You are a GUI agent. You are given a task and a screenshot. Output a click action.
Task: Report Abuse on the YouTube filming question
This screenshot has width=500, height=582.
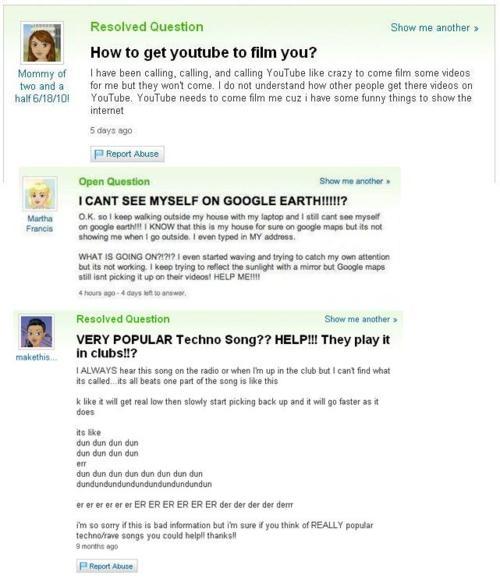click(x=127, y=154)
